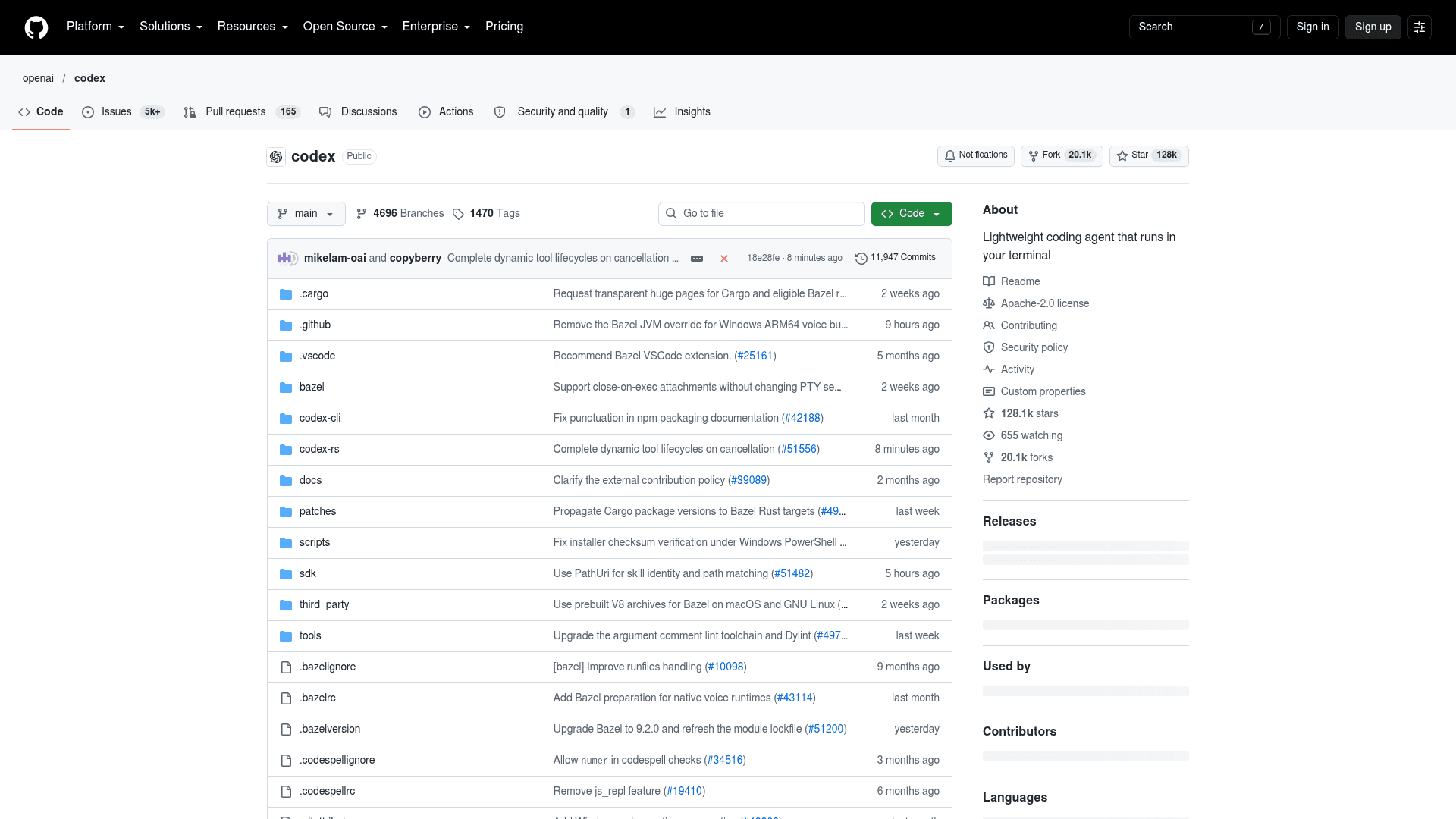Click the Security policy shield icon
The width and height of the screenshot is (1456, 819).
[989, 347]
